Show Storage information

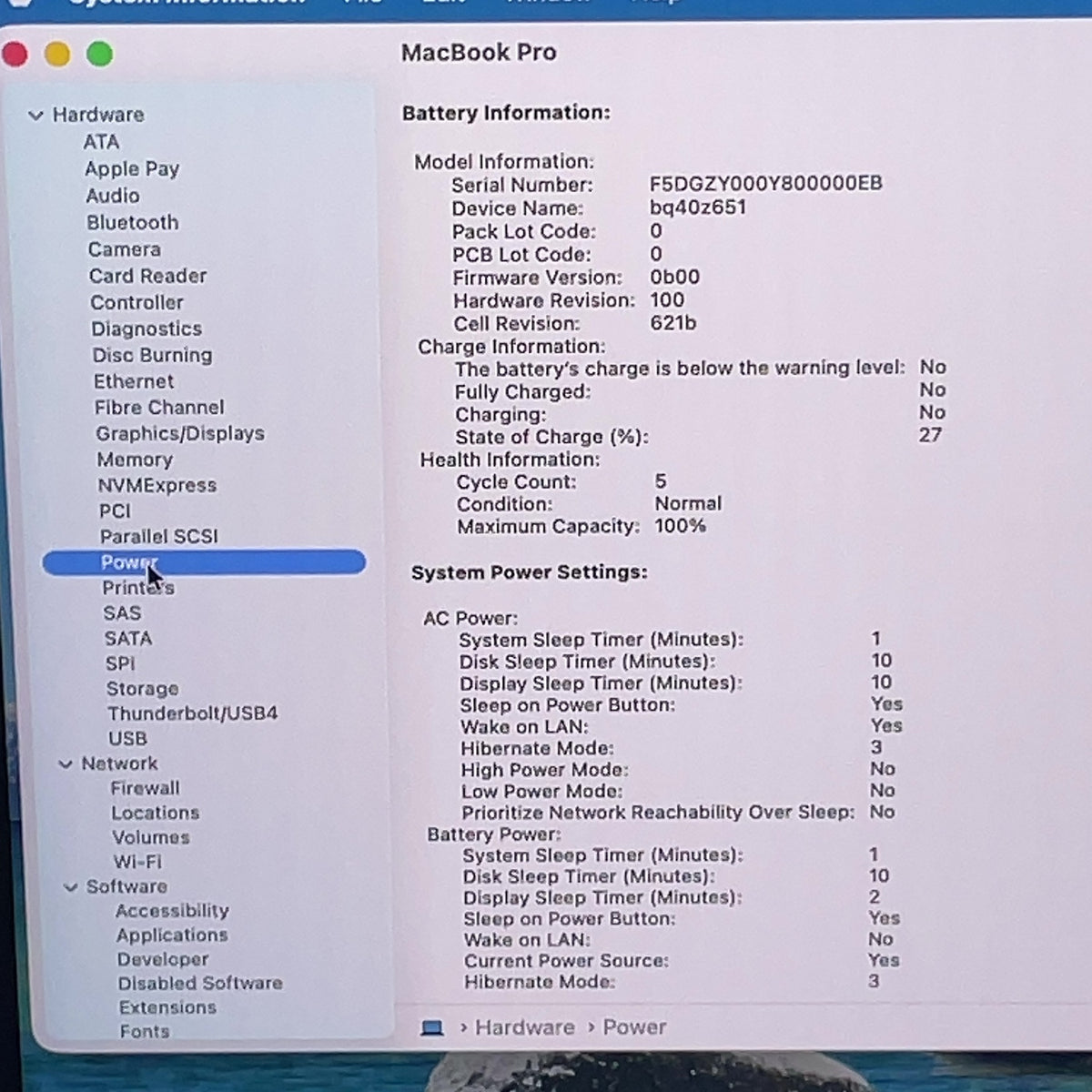point(143,689)
